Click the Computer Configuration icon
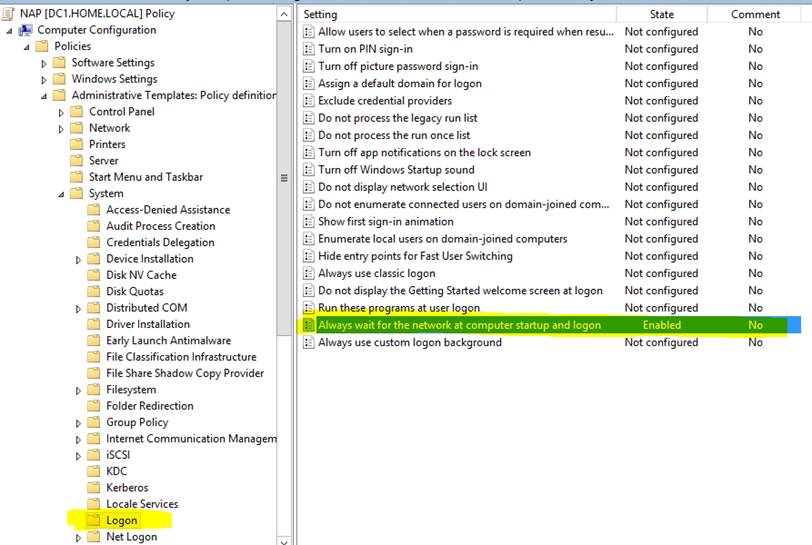Image resolution: width=812 pixels, height=545 pixels. (x=25, y=31)
